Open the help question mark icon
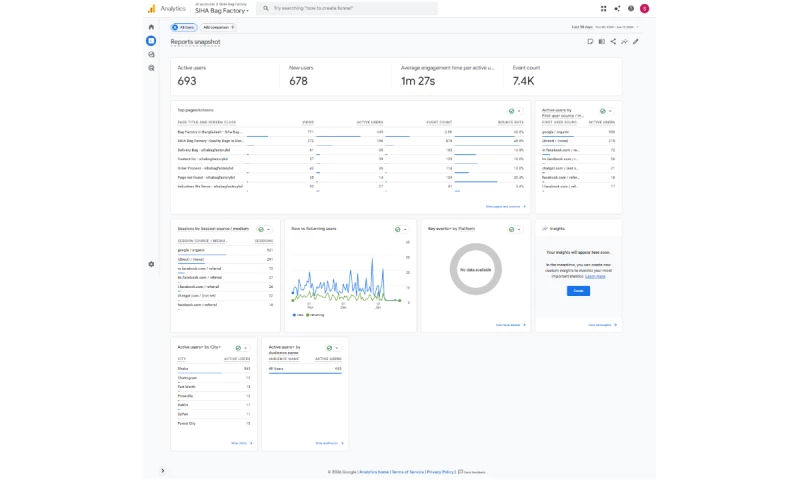The height and width of the screenshot is (480, 800). tap(631, 8)
